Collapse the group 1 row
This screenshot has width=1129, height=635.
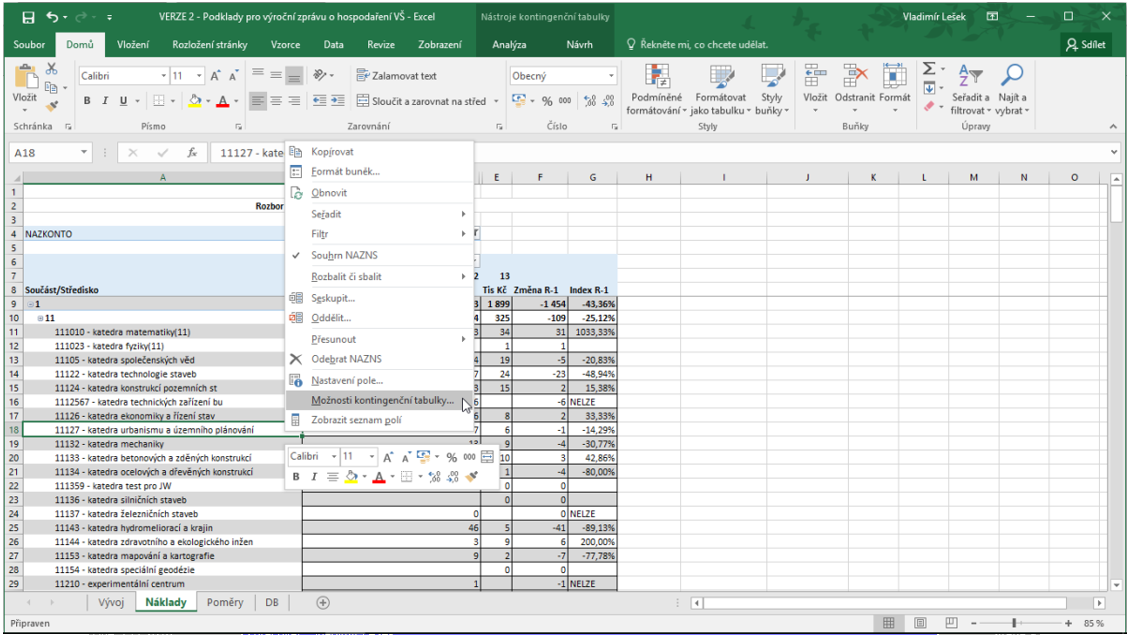coord(31,304)
